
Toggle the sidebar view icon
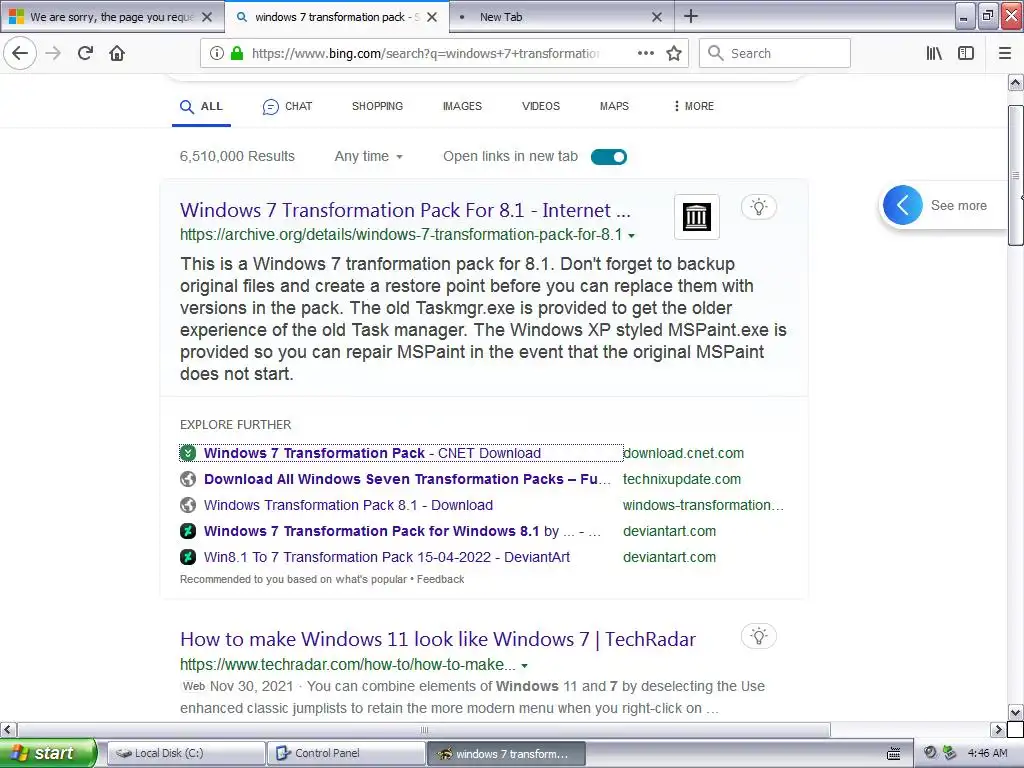pyautogui.click(x=966, y=53)
